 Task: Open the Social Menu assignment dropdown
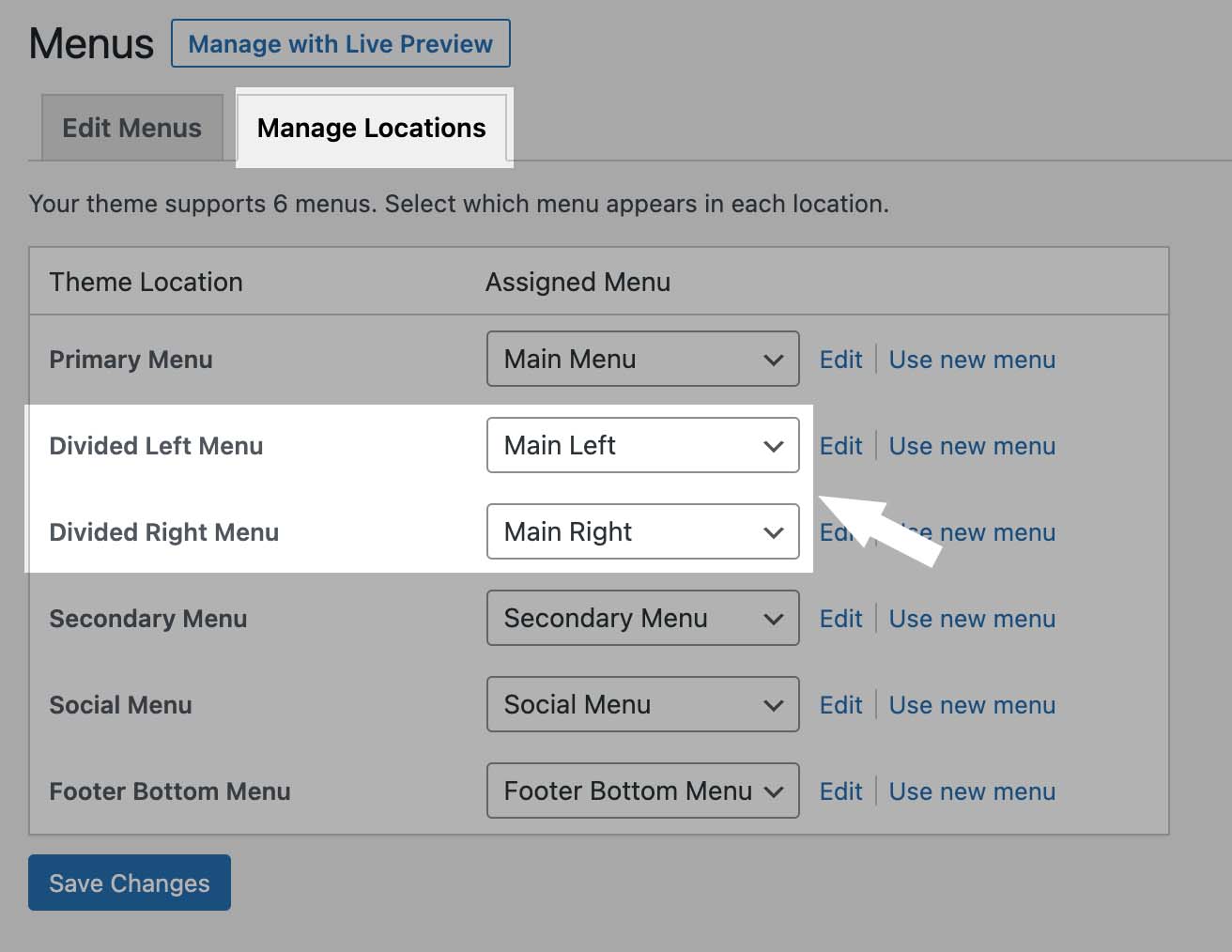(642, 704)
